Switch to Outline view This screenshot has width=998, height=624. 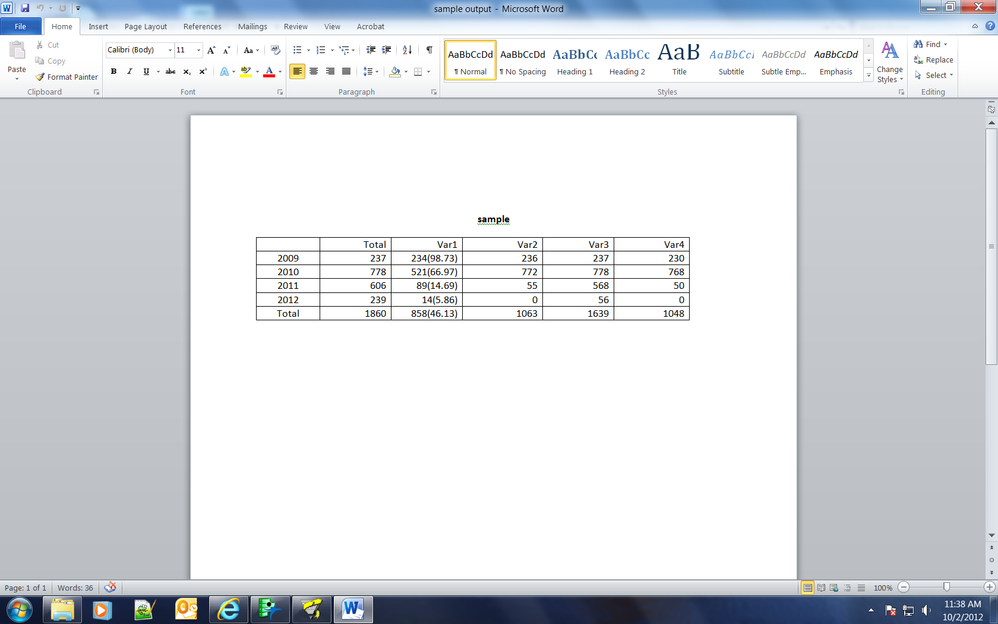coord(847,588)
